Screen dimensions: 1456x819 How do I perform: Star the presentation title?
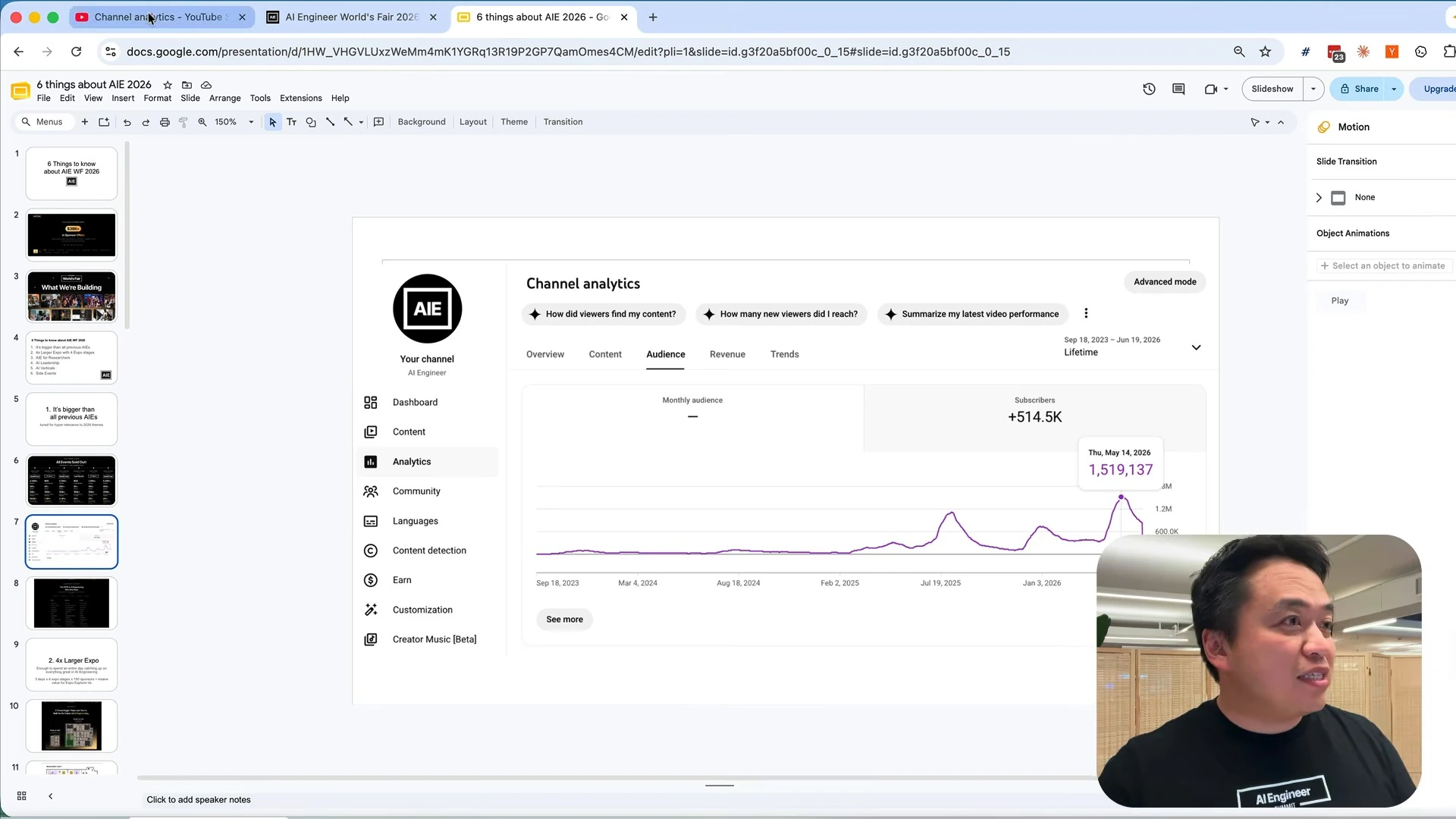point(168,85)
